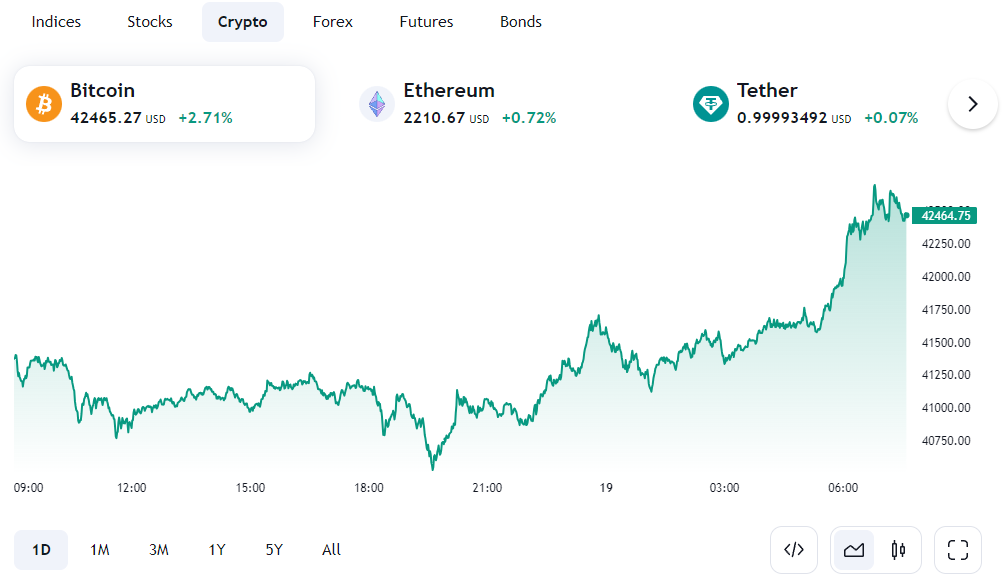Viewport: 1008px width, 588px height.
Task: Click the date 19 axis label
Action: [606, 488]
